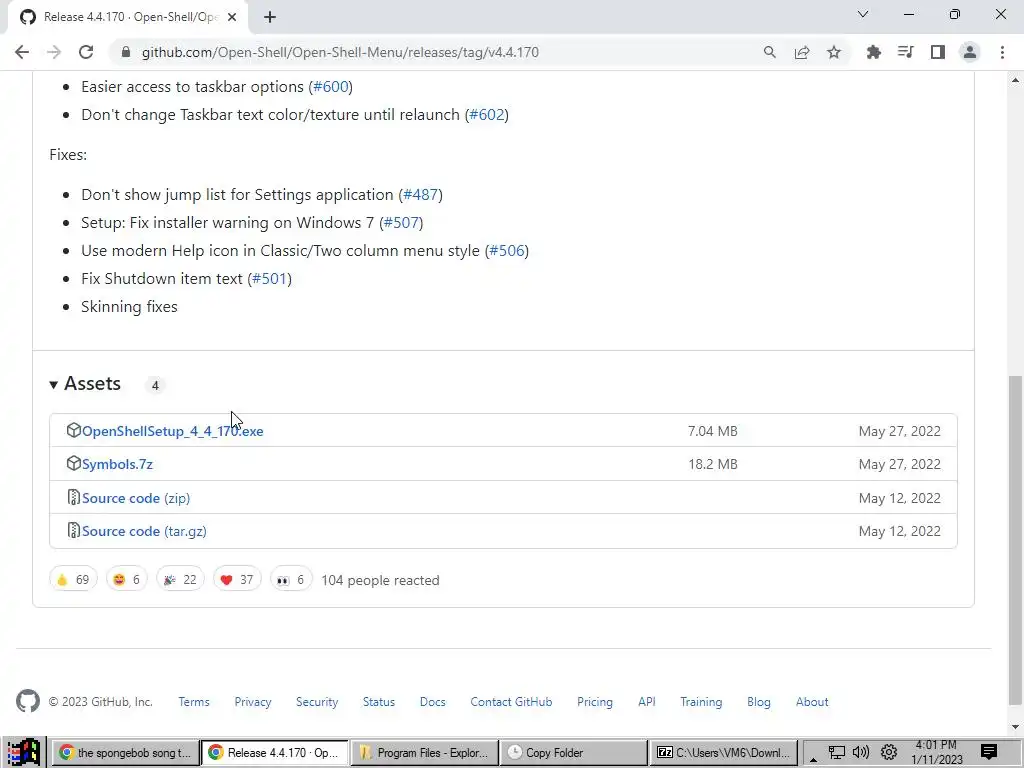Open the Training footer link
Viewport: 1024px width, 768px height.
pos(701,701)
